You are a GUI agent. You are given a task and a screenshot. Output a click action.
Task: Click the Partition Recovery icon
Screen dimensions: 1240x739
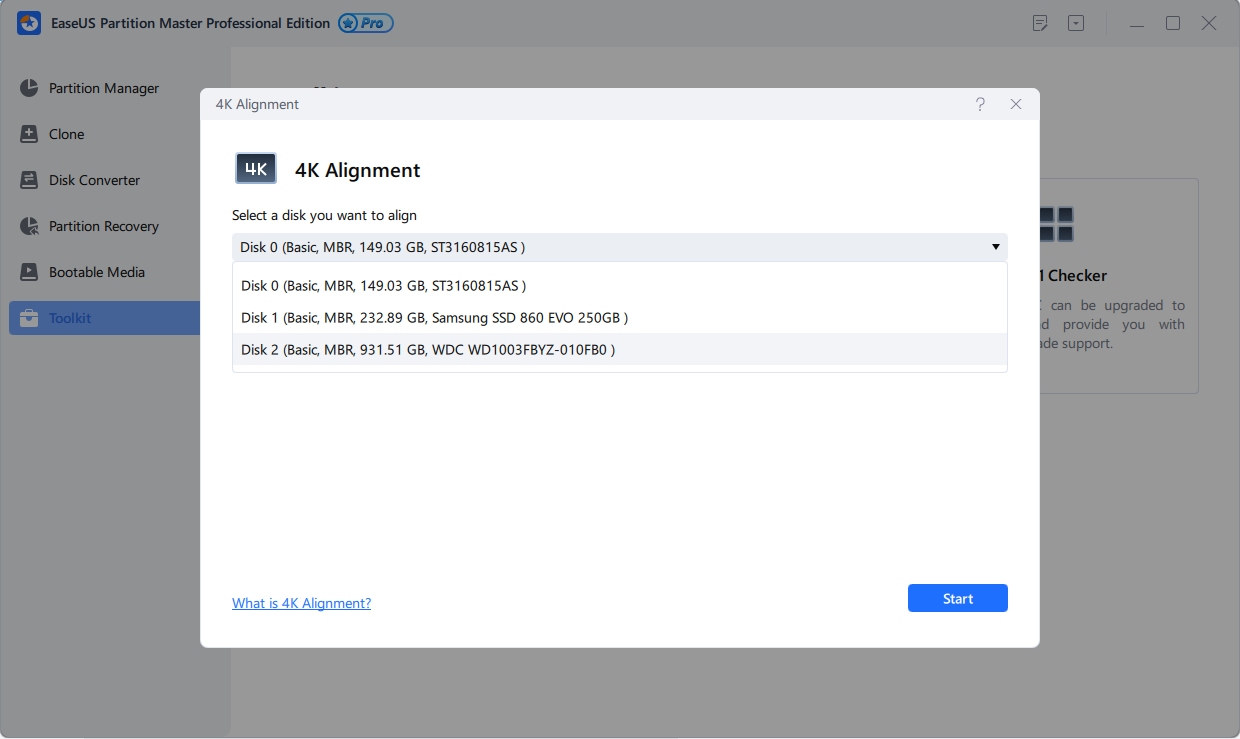[29, 226]
